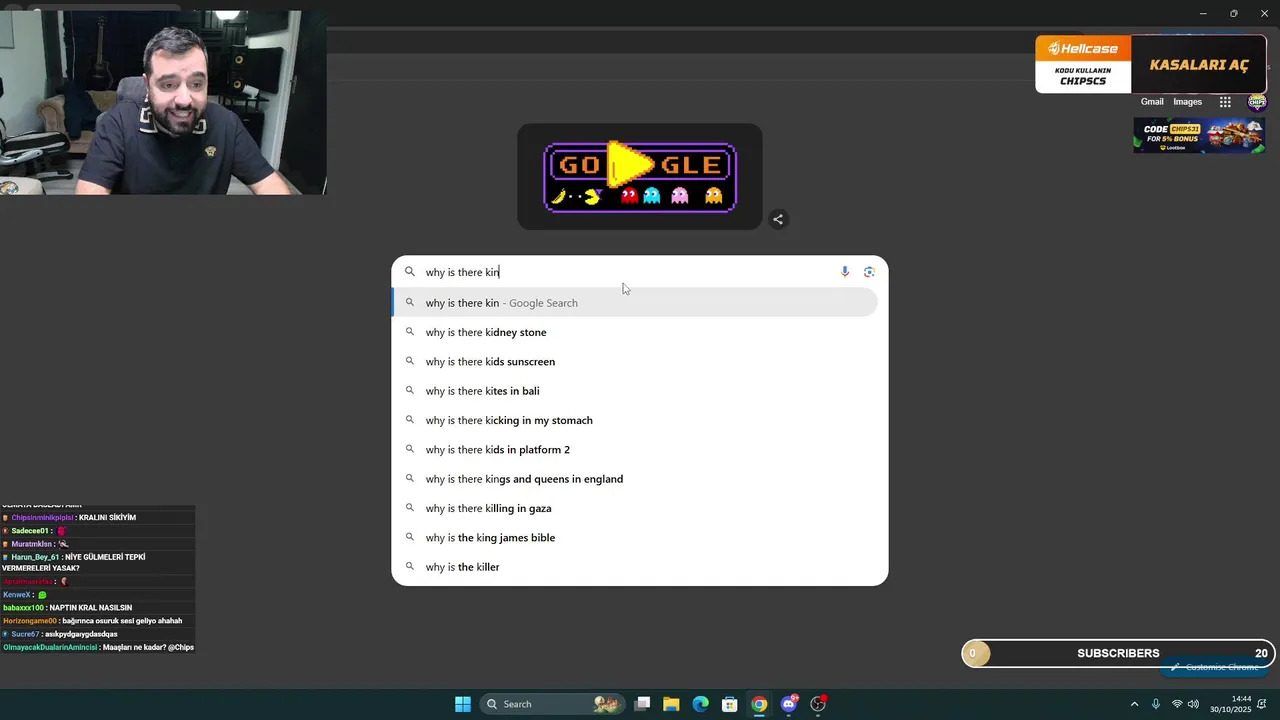Click the microphone icon in system tray
Image resolution: width=1280 pixels, height=720 pixels.
click(x=1156, y=704)
